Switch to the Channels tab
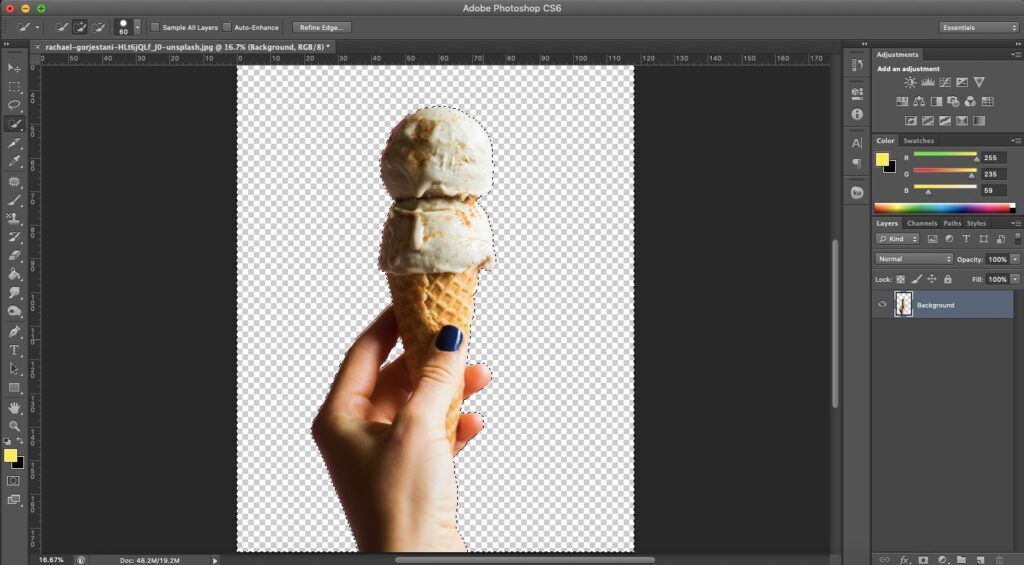Viewport: 1024px width, 565px height. coord(921,223)
